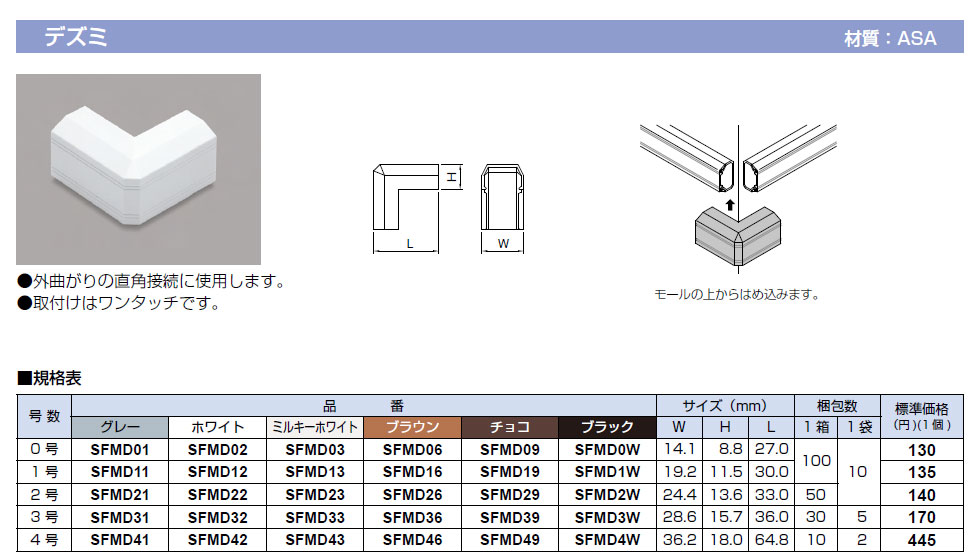Click the モールの上からはめ込みます caption
Viewport: 972px width, 560px height.
coord(737,295)
